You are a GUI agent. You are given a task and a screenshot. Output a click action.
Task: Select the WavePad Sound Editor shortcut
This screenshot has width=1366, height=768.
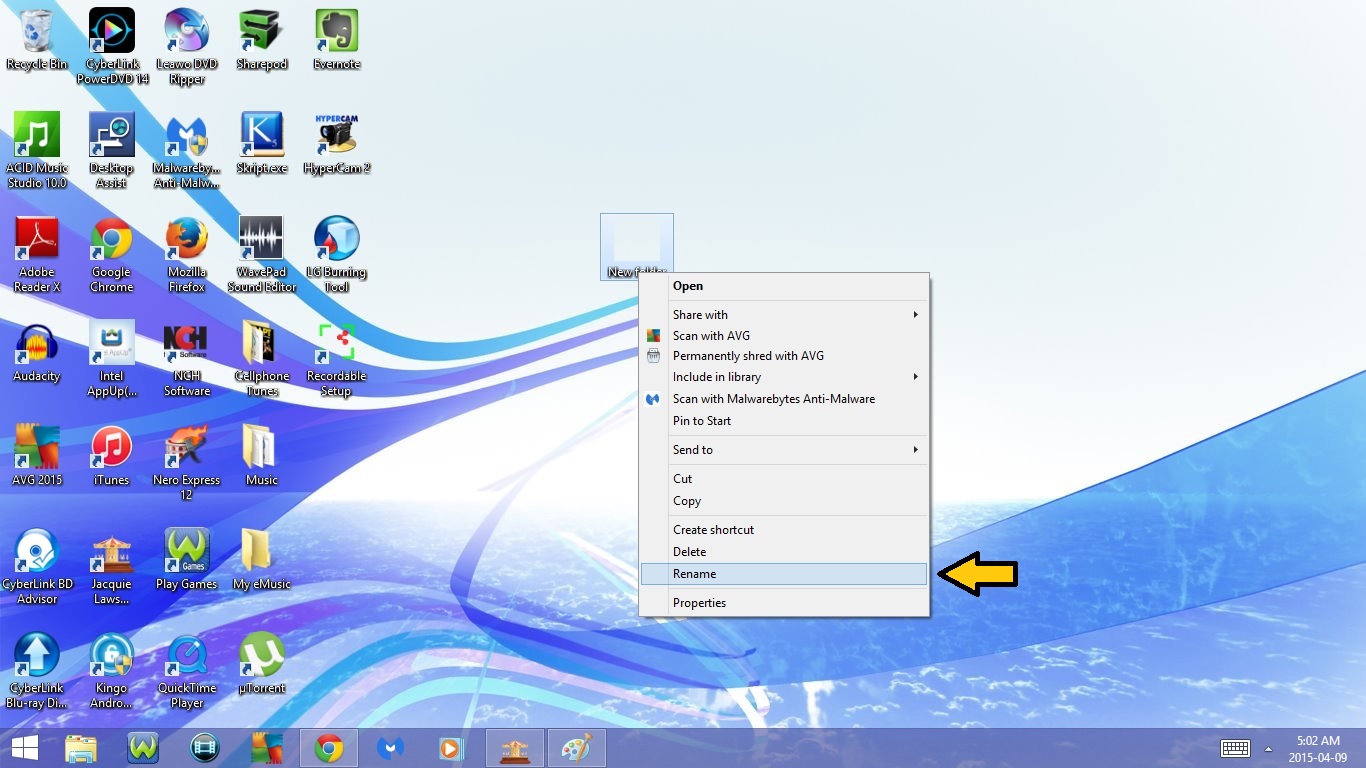pyautogui.click(x=262, y=254)
